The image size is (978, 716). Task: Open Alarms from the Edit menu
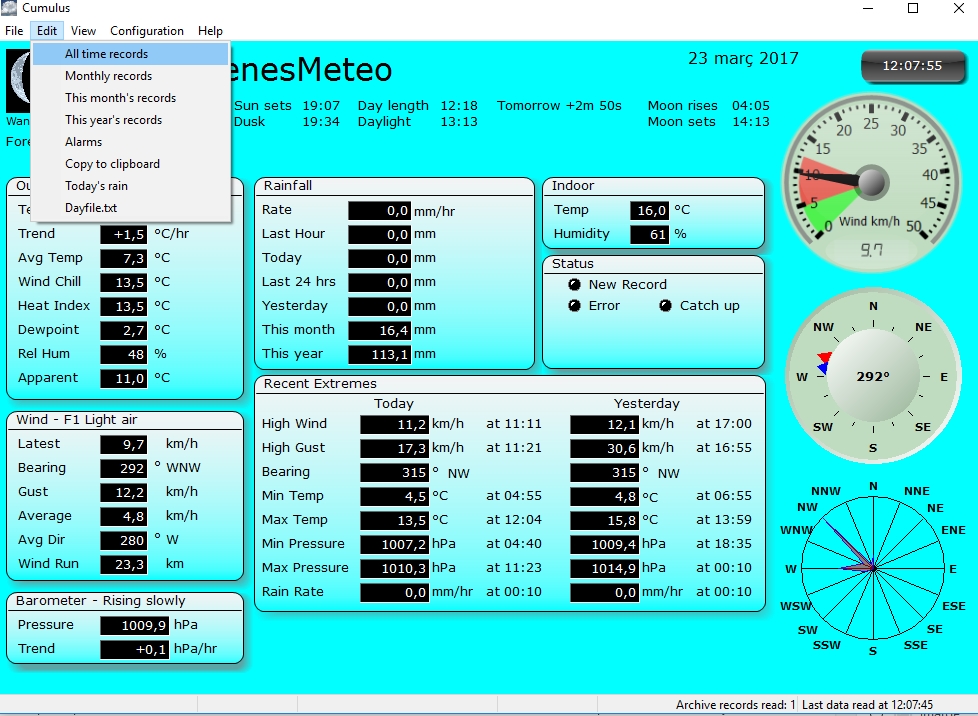point(84,142)
